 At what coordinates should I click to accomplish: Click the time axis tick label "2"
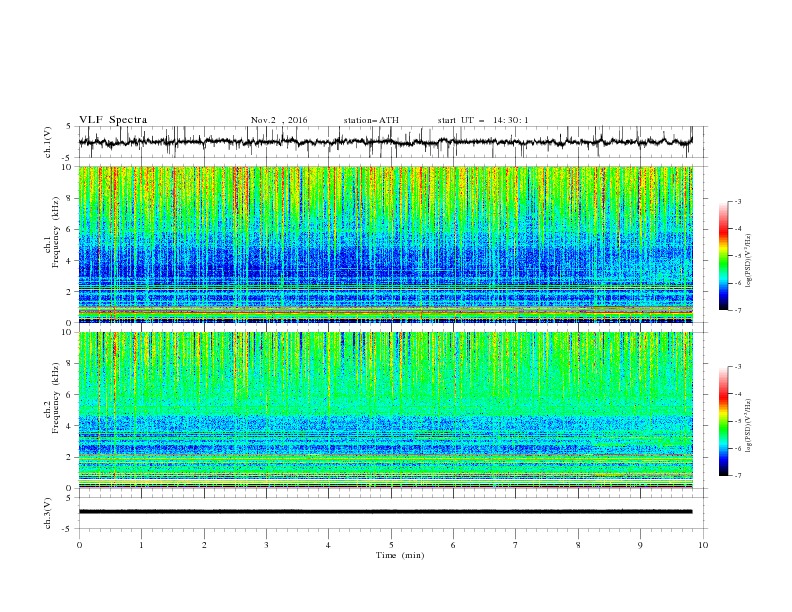pos(204,545)
